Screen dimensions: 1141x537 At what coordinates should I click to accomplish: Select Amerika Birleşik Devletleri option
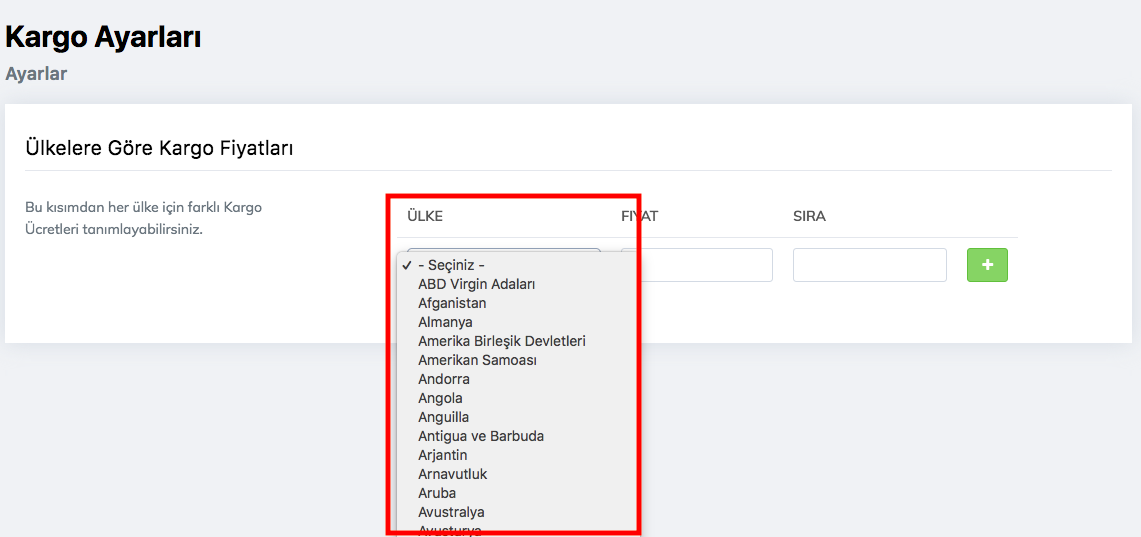[501, 341]
